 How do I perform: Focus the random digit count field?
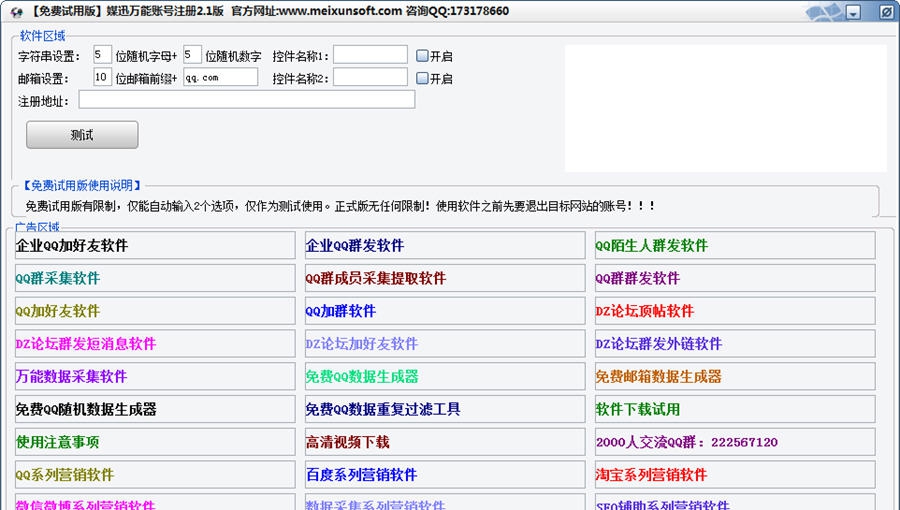click(192, 54)
